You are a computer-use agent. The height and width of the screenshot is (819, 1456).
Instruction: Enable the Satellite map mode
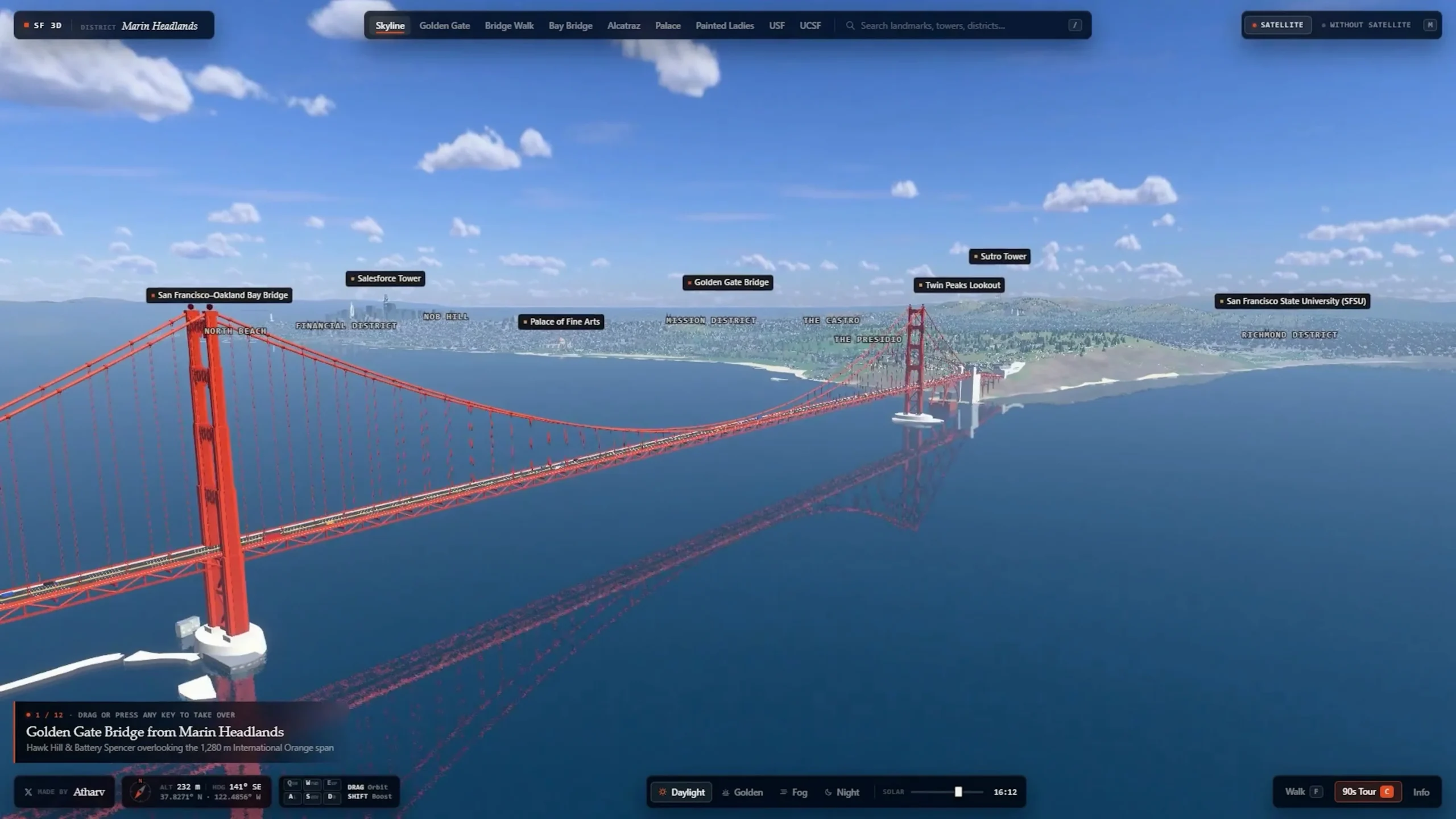tap(1277, 25)
